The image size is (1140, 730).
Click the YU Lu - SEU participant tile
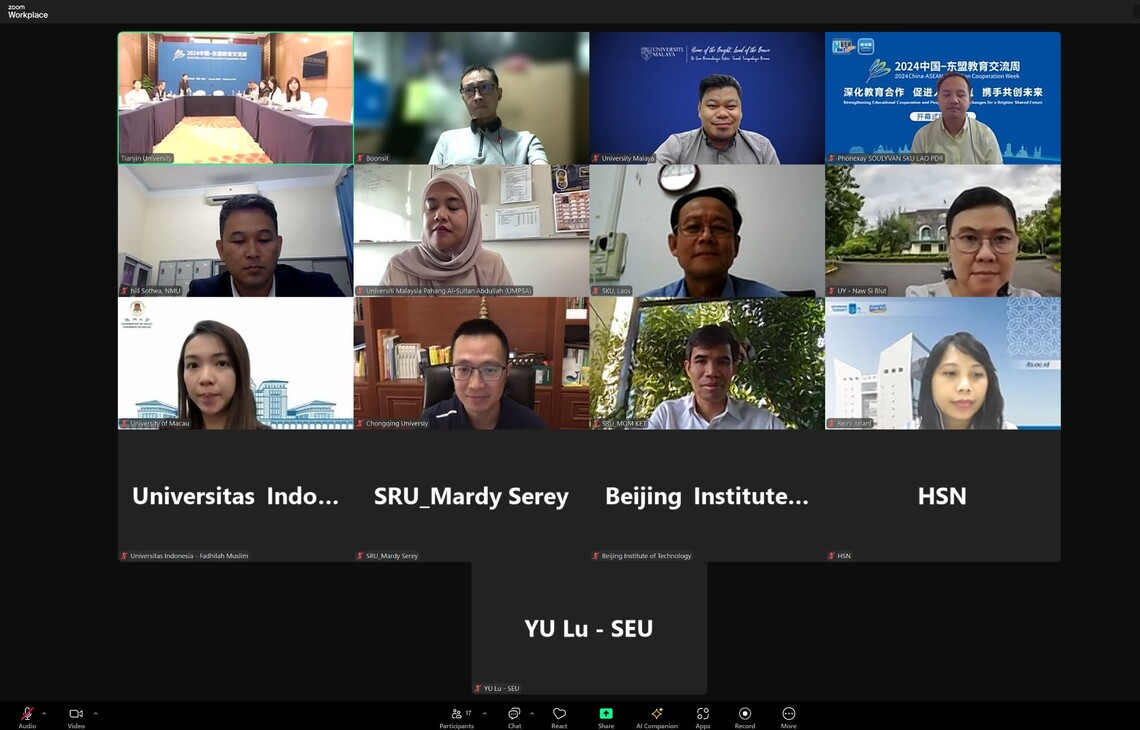(x=589, y=628)
